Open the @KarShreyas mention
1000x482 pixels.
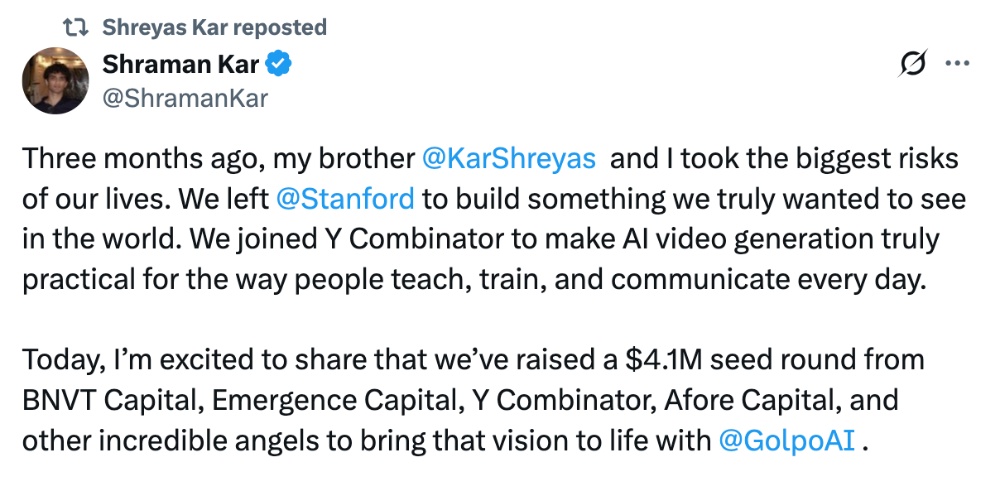tap(509, 158)
